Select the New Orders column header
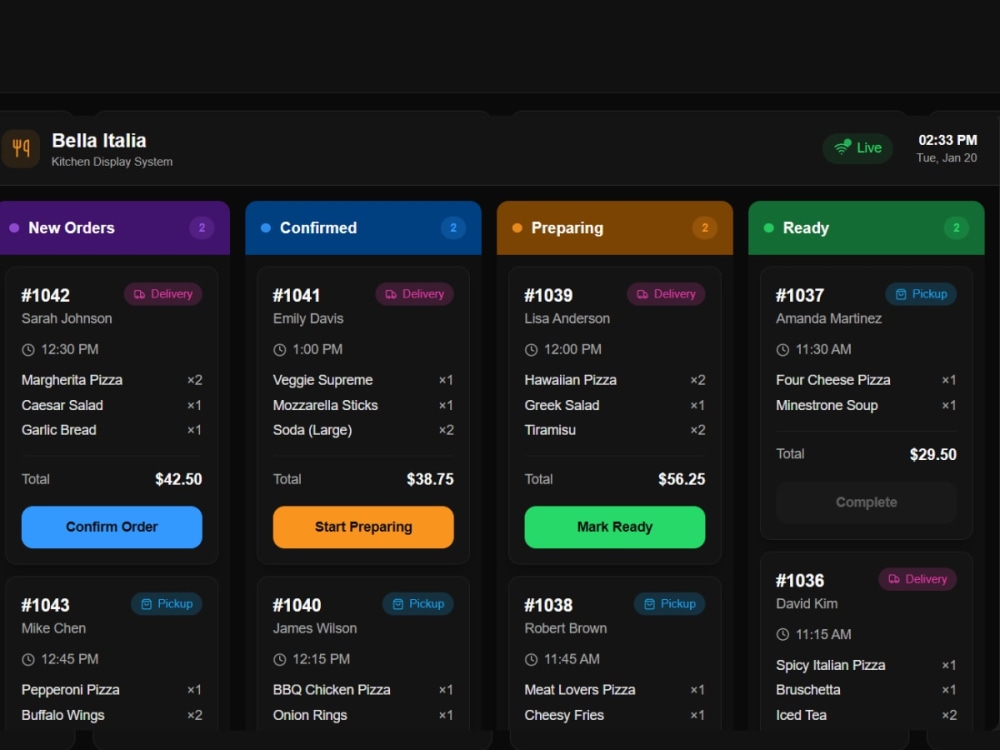The width and height of the screenshot is (1000, 750). click(114, 228)
